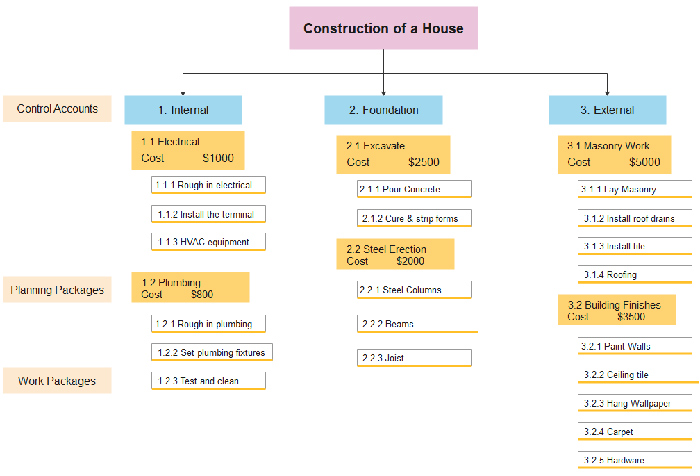This screenshot has width=700, height=476.
Task: Select the 1.1 Electrical cost box
Action: tap(187, 150)
